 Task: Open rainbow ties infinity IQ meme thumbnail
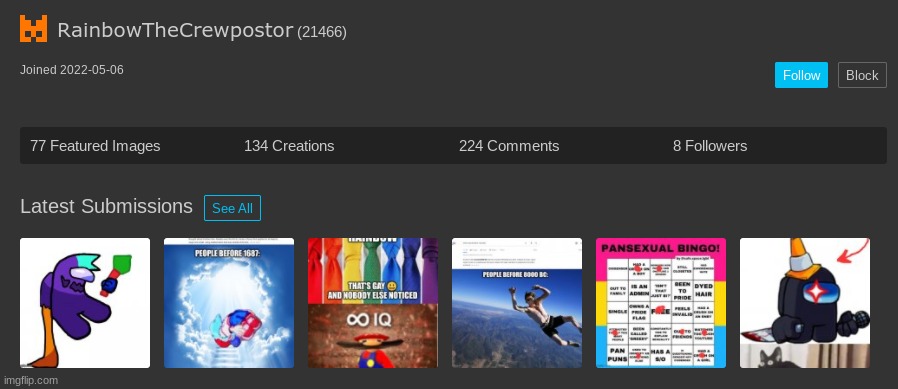[x=373, y=303]
